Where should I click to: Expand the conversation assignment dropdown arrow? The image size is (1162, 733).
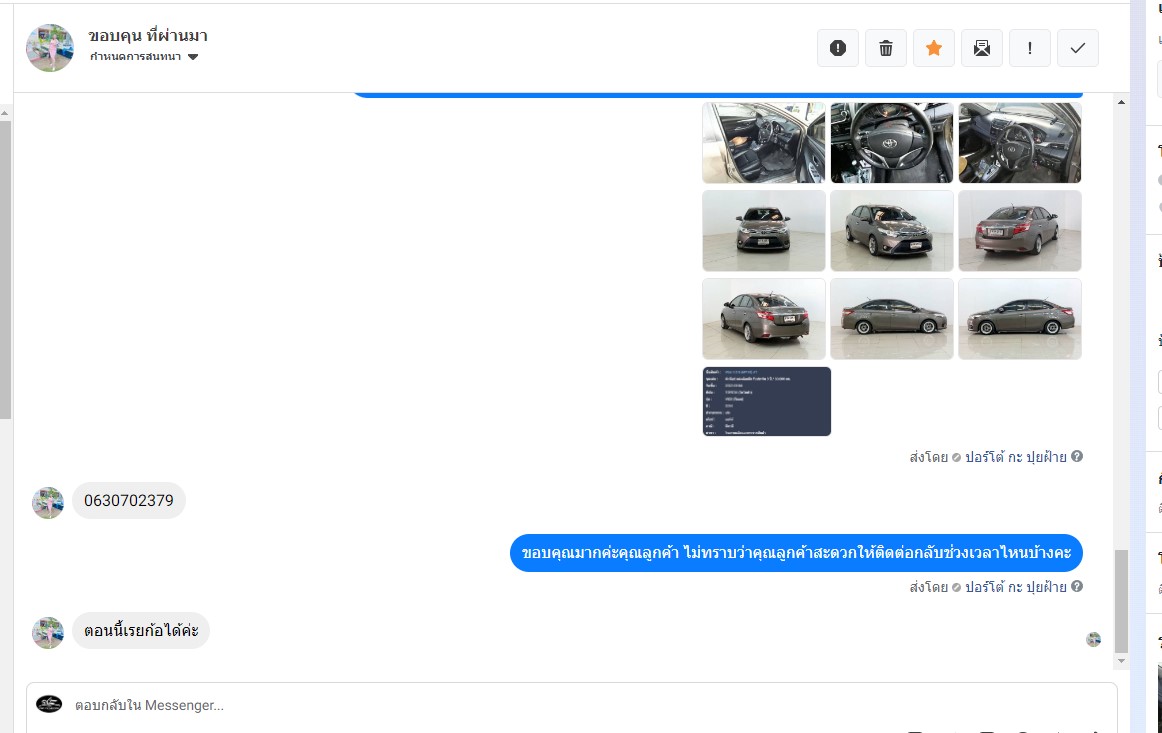coord(193,57)
